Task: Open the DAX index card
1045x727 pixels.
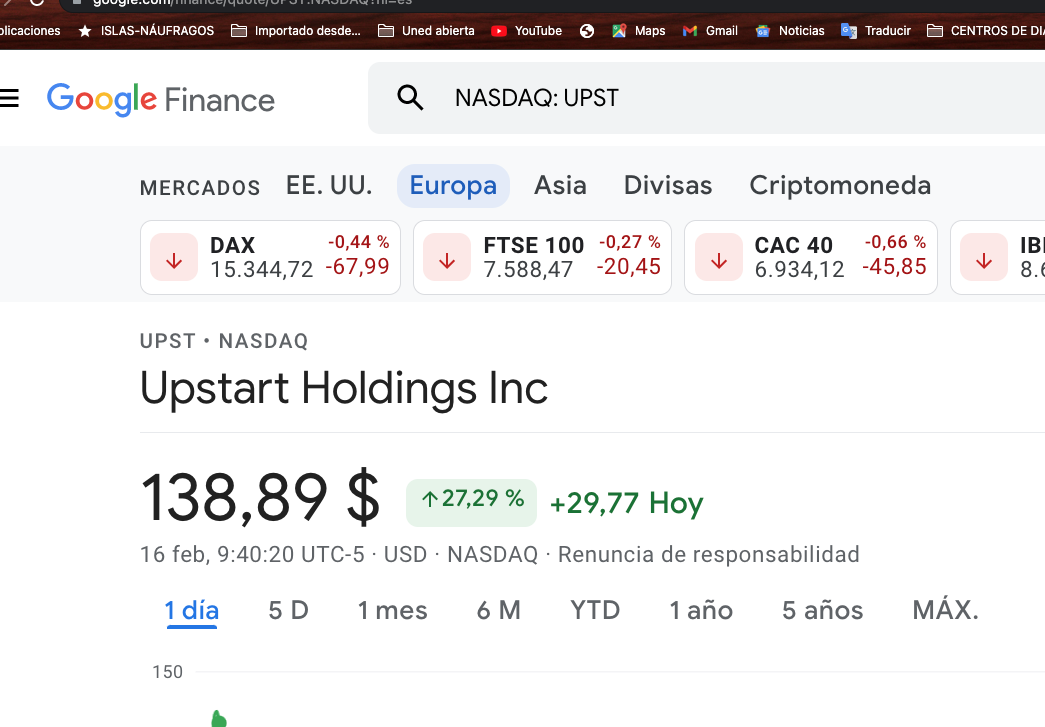Action: pos(270,257)
